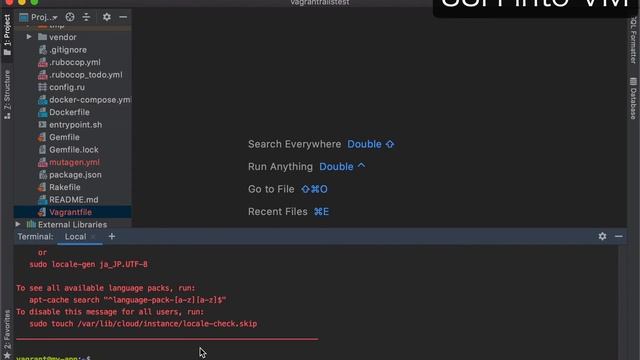Expand External Libraries node
The height and width of the screenshot is (360, 640).
click(18, 224)
